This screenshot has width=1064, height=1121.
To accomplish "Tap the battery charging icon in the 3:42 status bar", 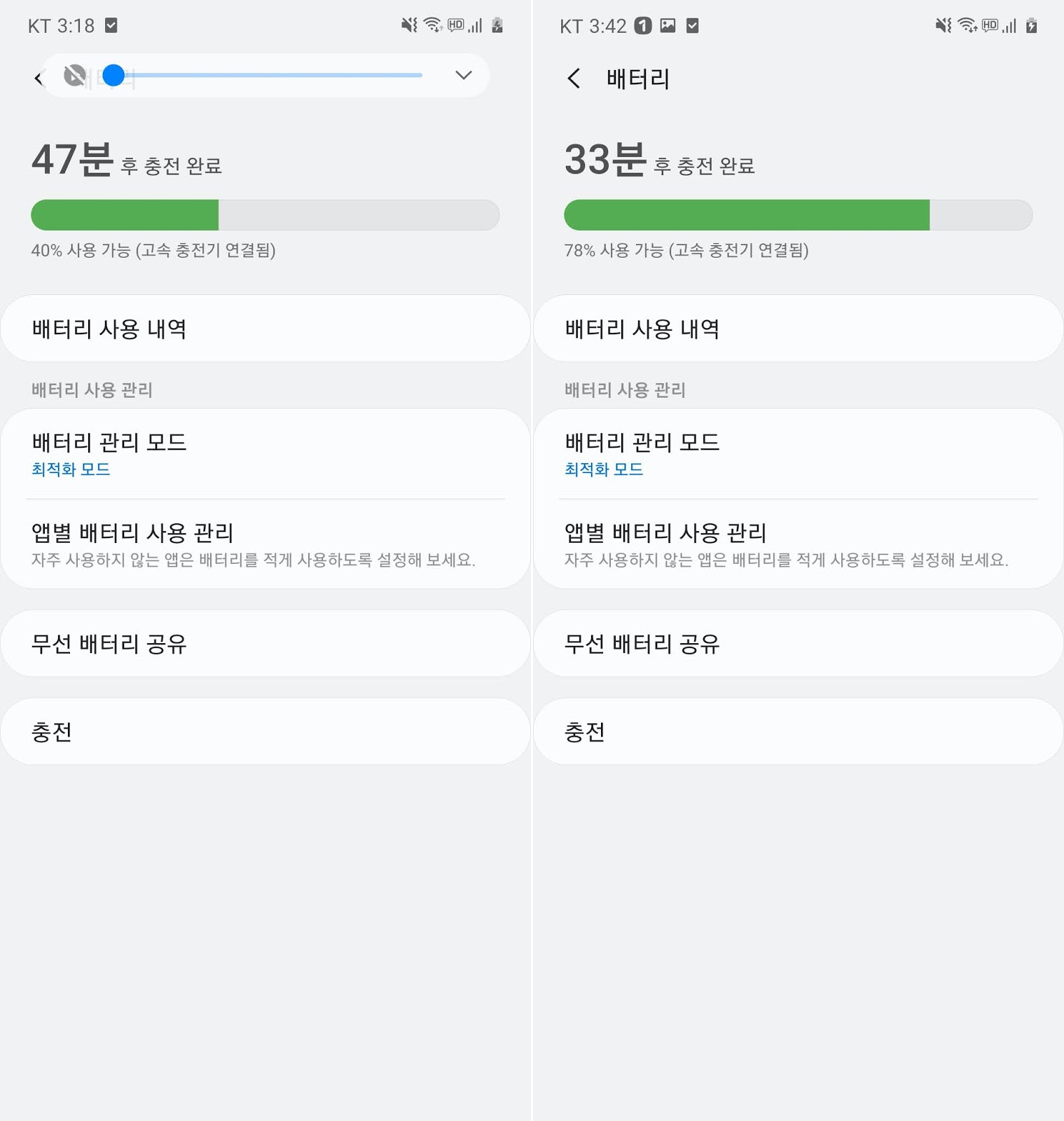I will click(1031, 26).
